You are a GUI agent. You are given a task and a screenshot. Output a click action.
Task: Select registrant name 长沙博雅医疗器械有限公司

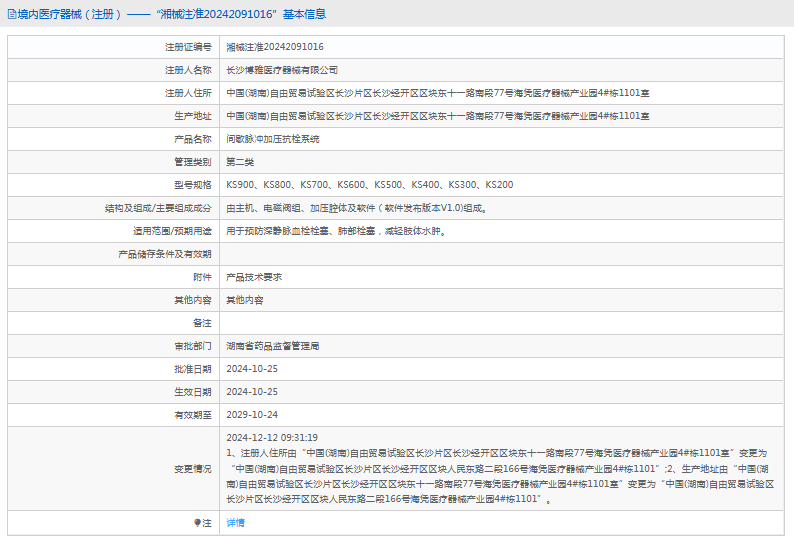pyautogui.click(x=282, y=70)
